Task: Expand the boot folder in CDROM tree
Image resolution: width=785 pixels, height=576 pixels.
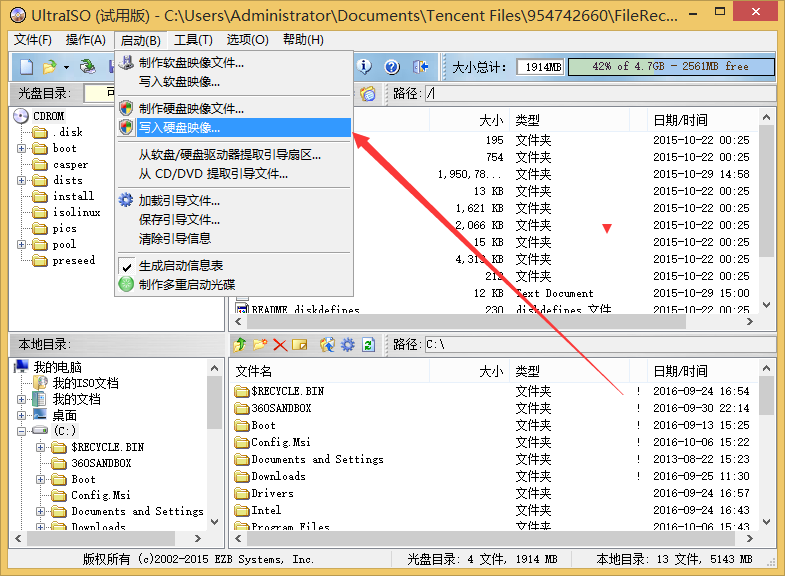Action: (22, 148)
